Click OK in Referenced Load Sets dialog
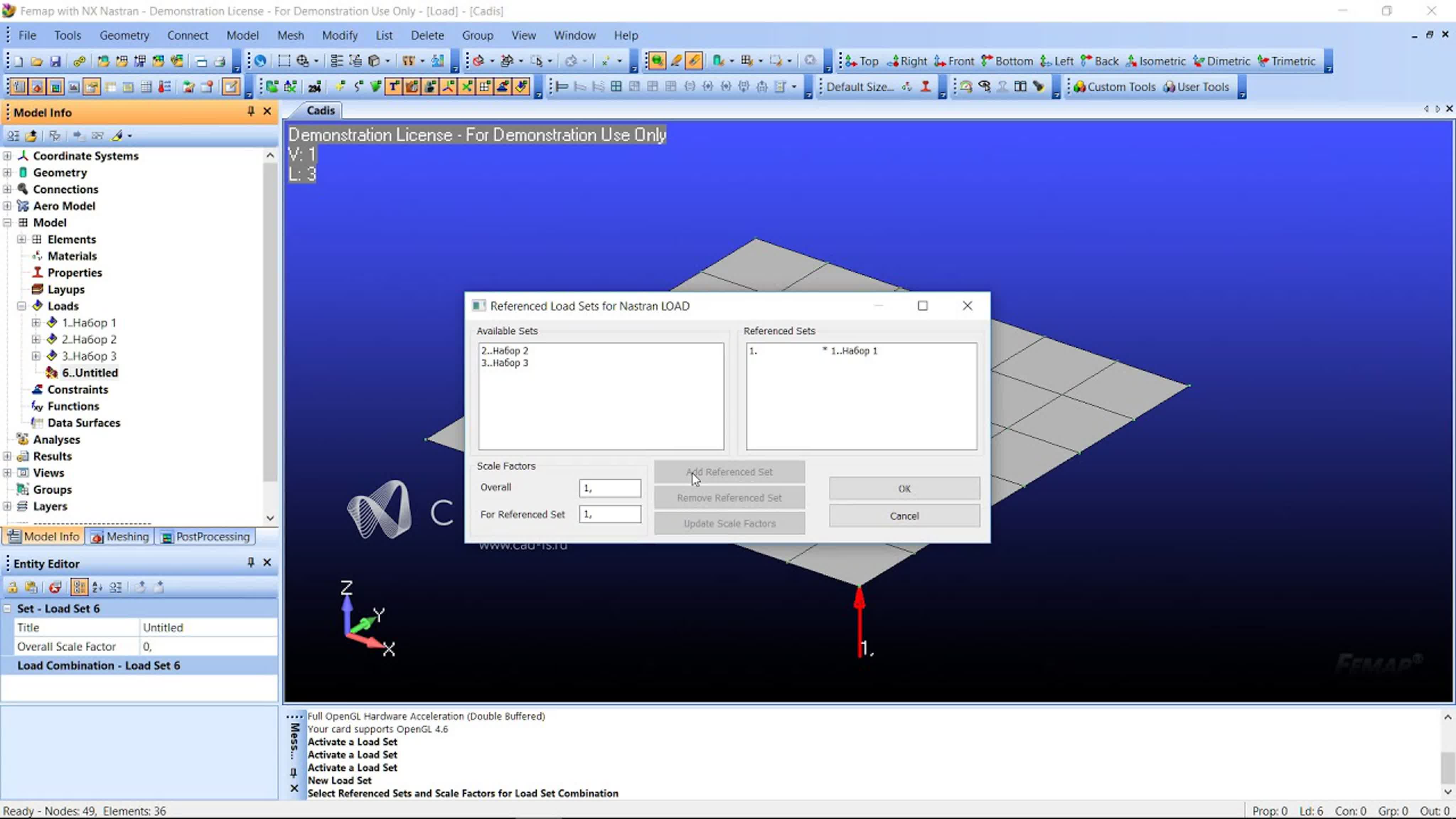Image resolution: width=1456 pixels, height=819 pixels. [x=904, y=488]
